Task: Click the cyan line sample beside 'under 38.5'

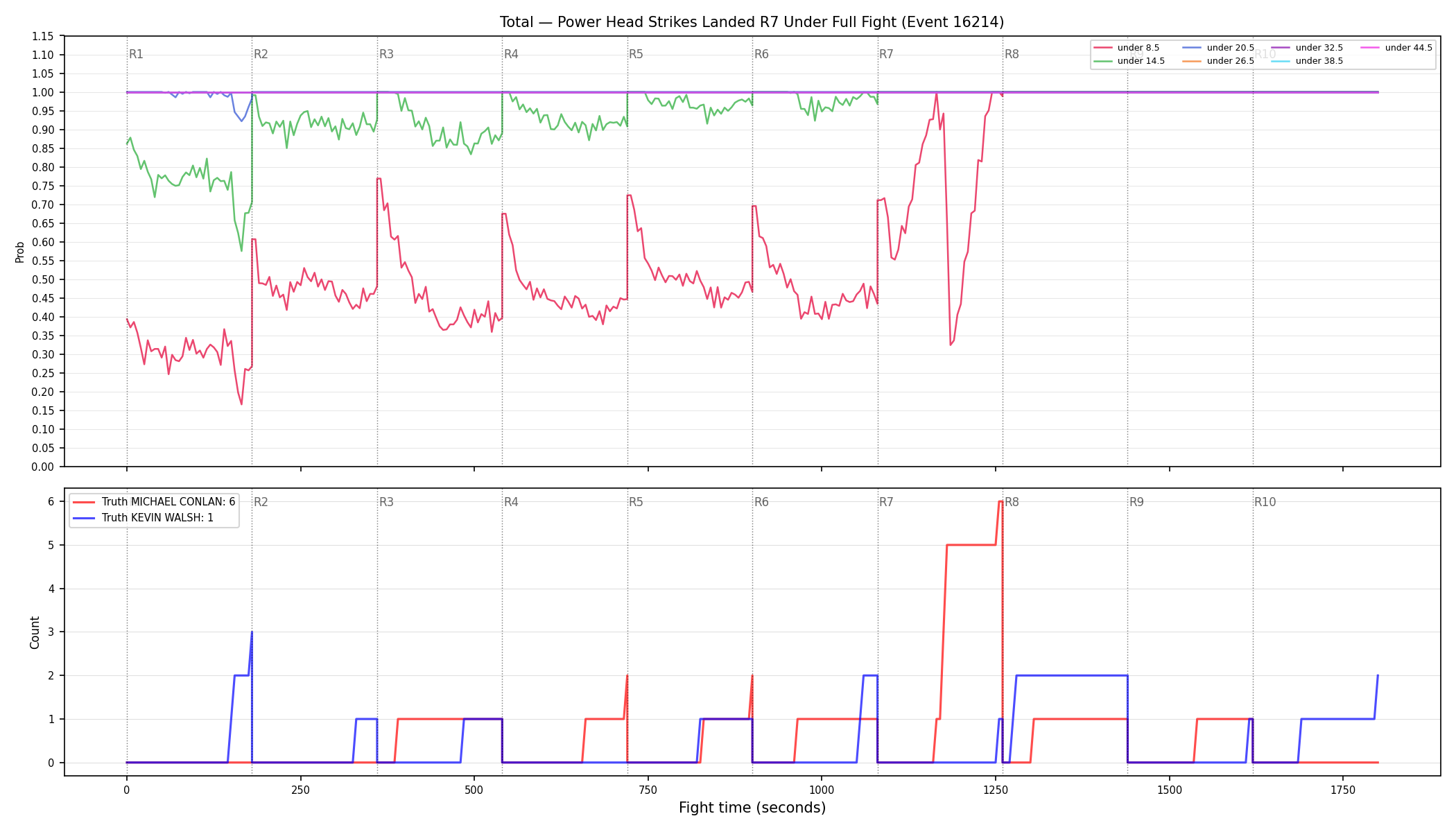Action: coord(1281,61)
